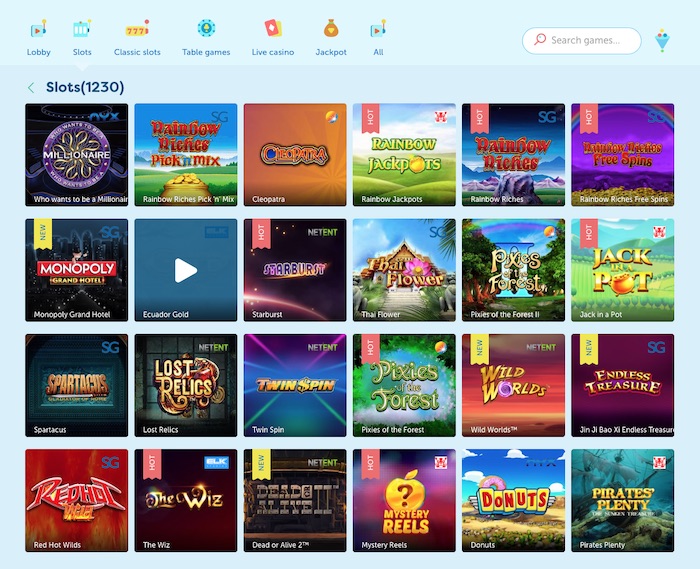Viewport: 700px width, 569px height.
Task: Click the NEW ribbon on Wild Worlds
Action: point(479,349)
